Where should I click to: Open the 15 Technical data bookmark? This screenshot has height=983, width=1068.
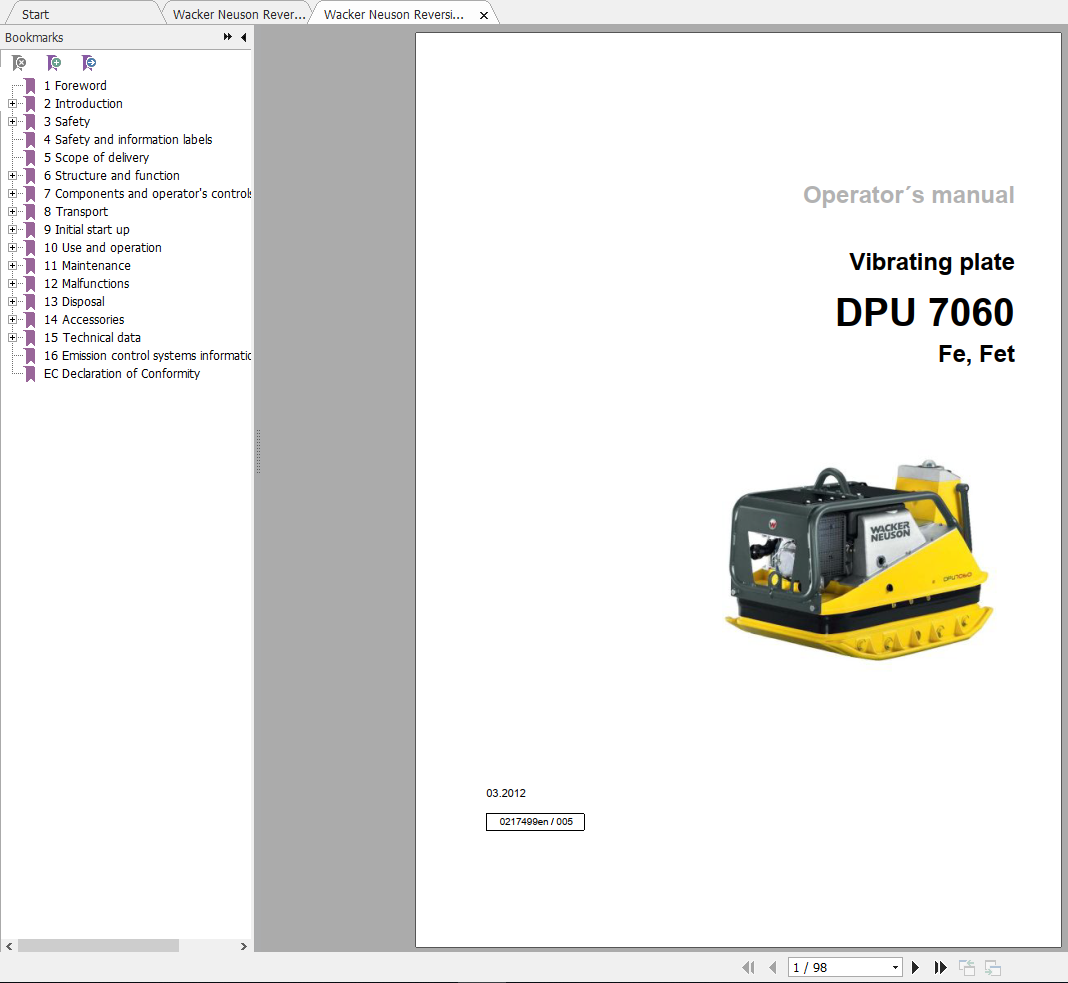92,338
